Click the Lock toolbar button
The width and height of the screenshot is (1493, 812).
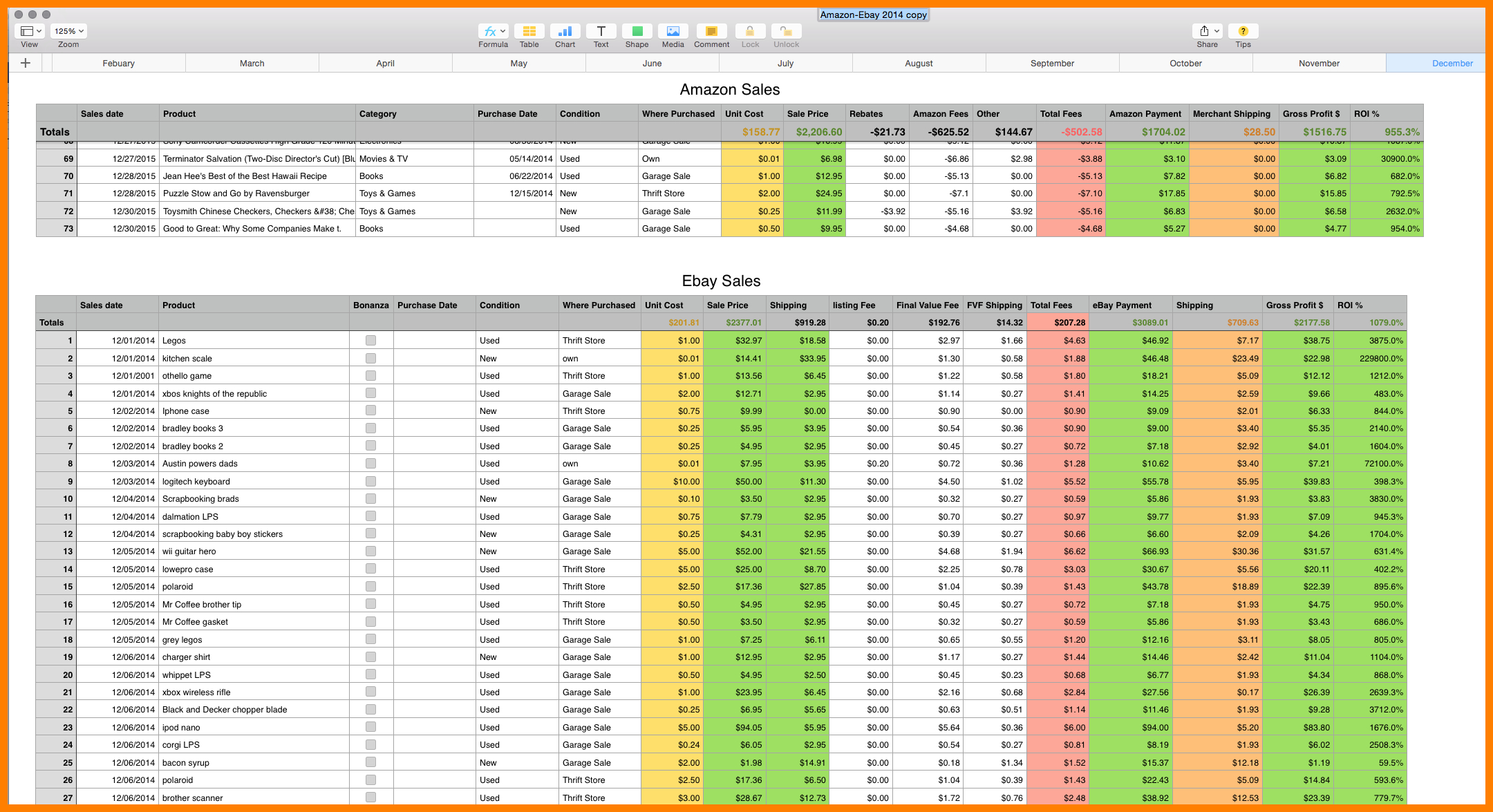point(750,31)
